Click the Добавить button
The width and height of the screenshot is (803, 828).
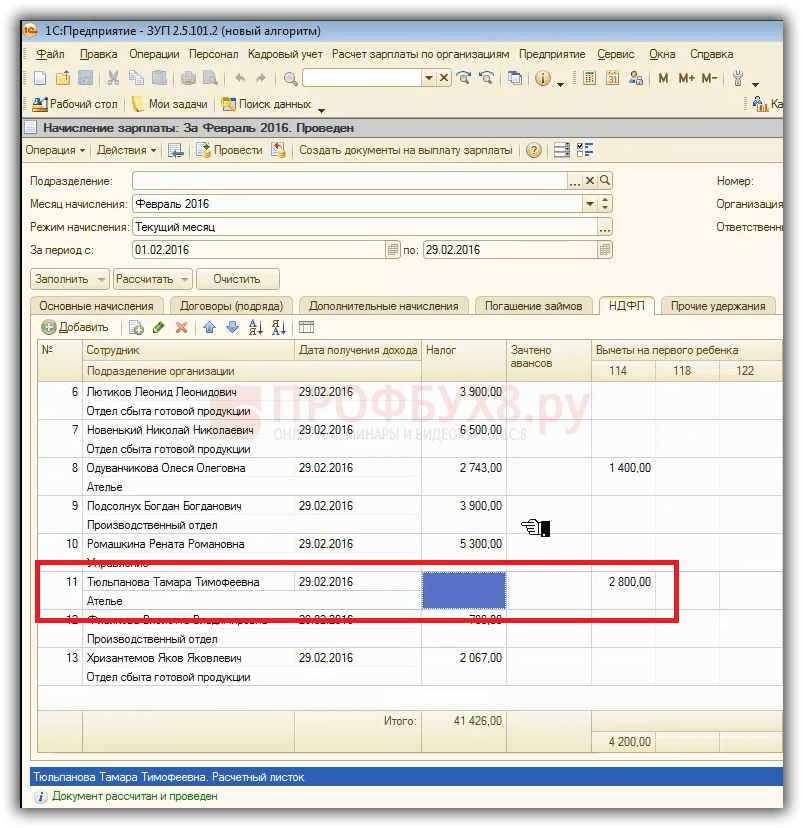(x=74, y=327)
